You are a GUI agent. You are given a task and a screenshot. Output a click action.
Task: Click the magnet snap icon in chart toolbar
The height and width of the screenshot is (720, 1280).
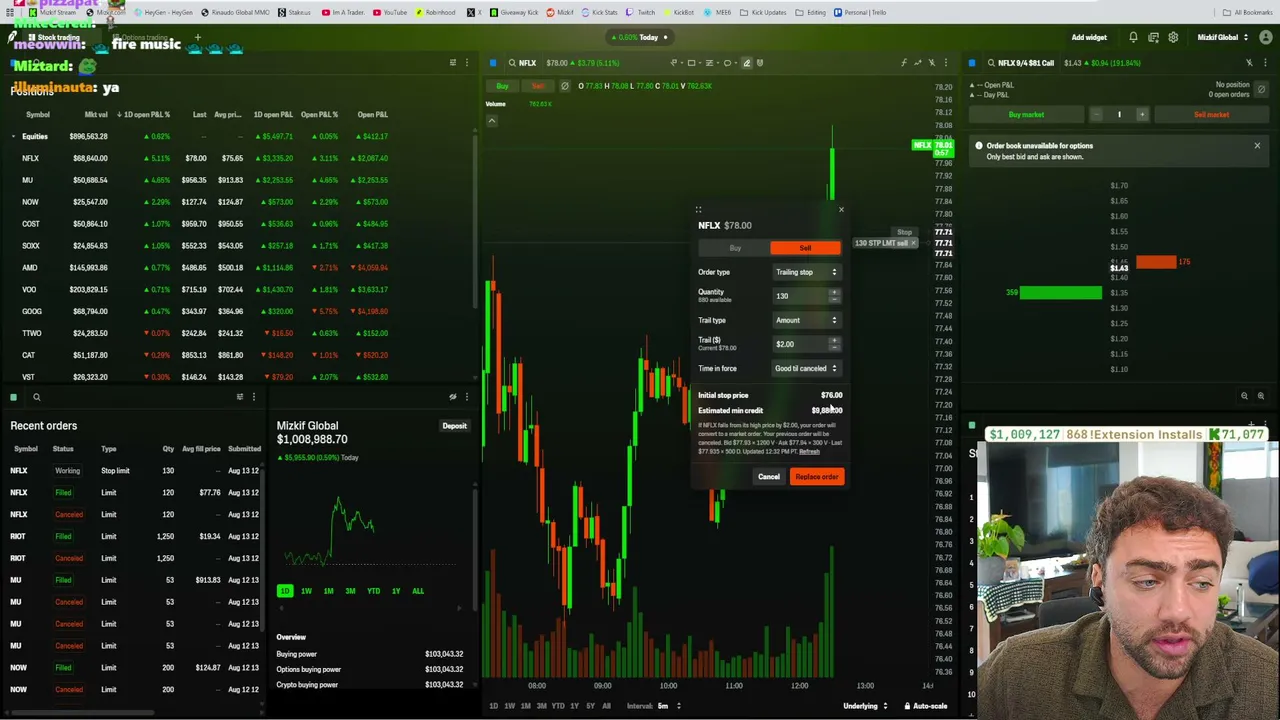tap(760, 63)
